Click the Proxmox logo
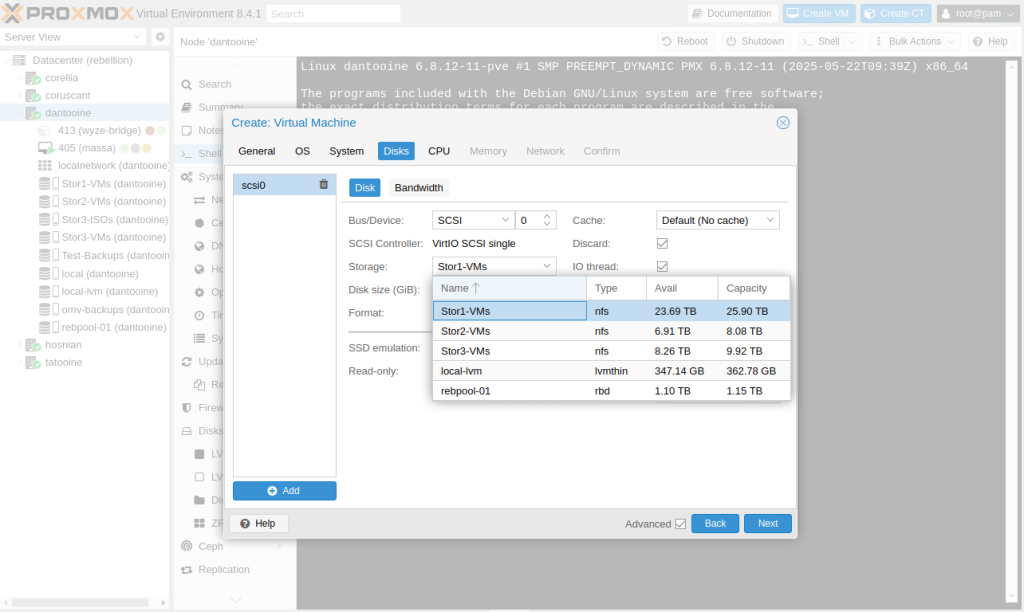This screenshot has height=612, width=1024. (x=67, y=13)
